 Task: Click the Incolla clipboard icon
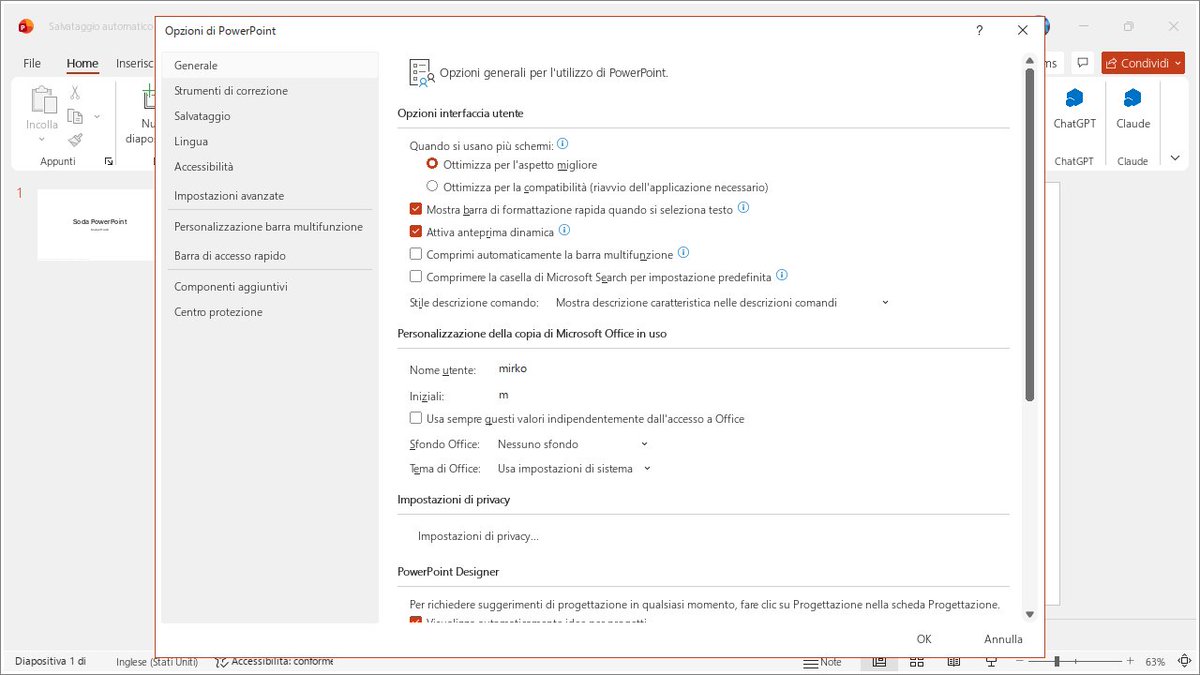coord(42,100)
